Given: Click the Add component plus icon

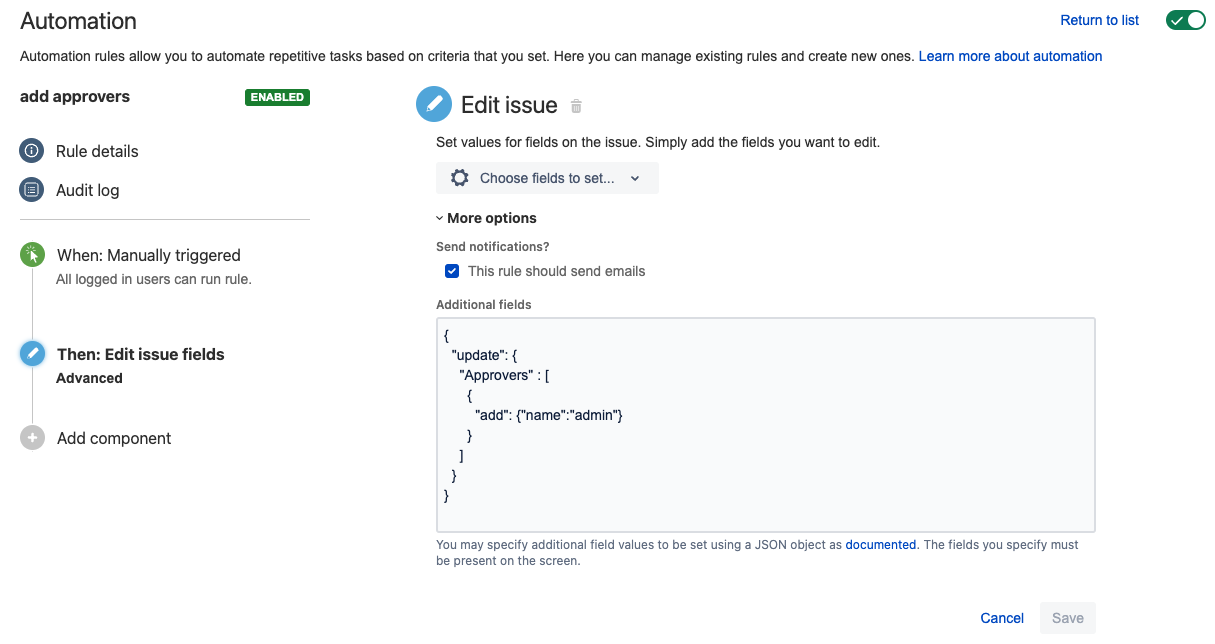Looking at the screenshot, I should coord(32,438).
